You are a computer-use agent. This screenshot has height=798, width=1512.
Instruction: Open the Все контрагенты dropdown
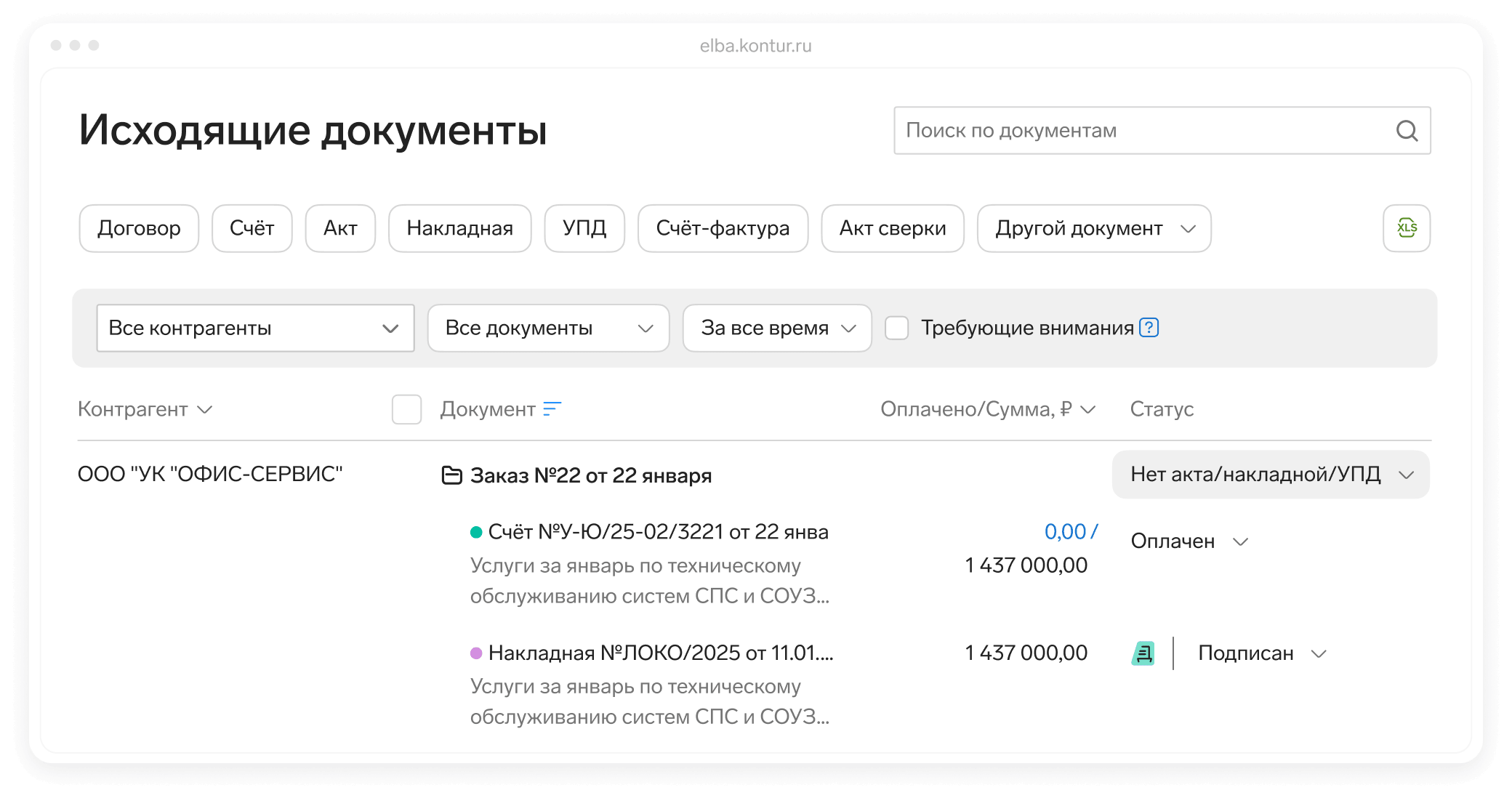(x=255, y=328)
